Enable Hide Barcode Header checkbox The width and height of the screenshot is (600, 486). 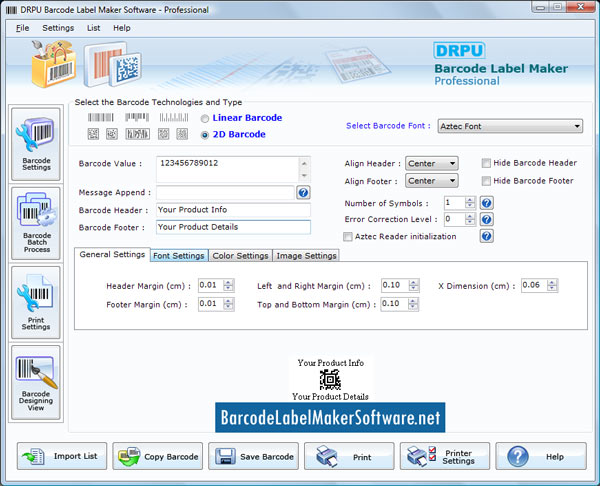tap(486, 163)
